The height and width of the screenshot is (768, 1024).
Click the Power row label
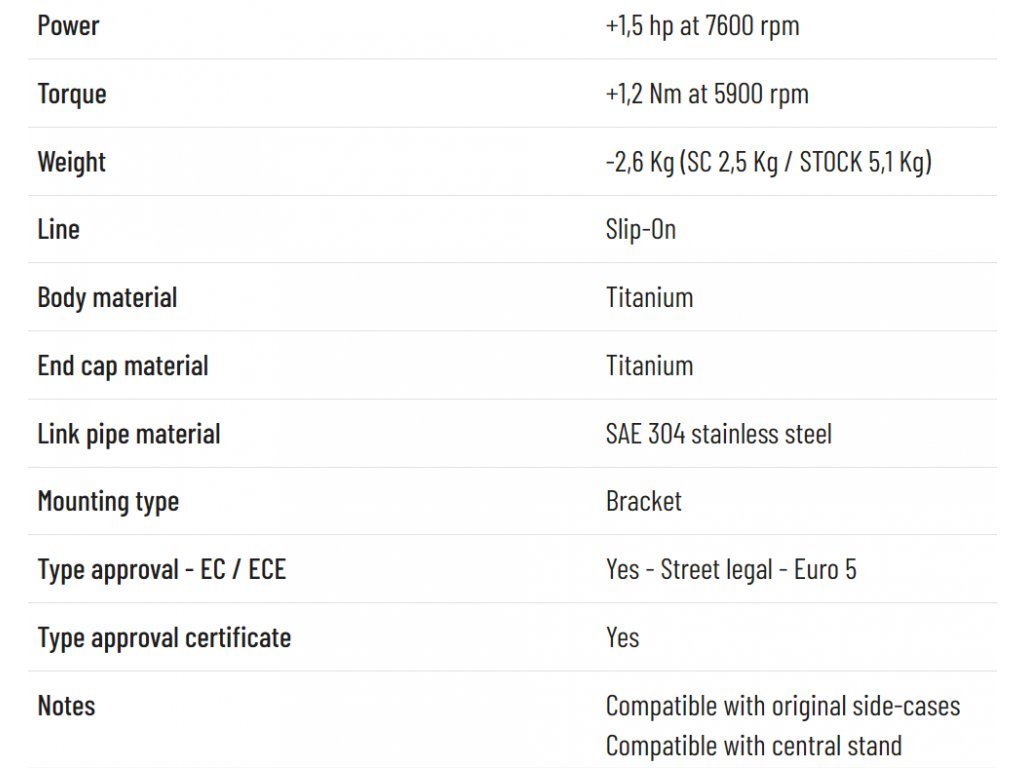click(69, 26)
